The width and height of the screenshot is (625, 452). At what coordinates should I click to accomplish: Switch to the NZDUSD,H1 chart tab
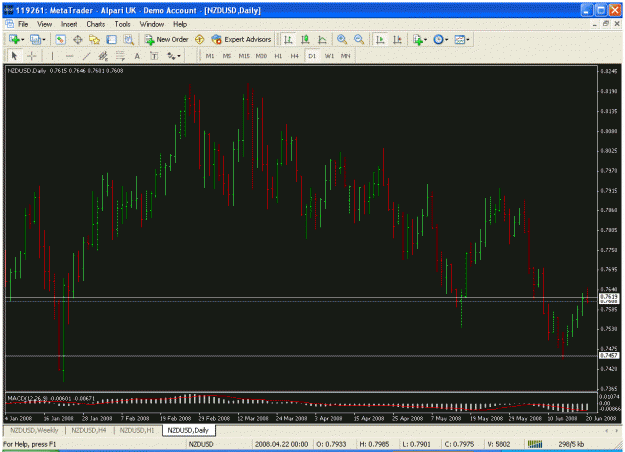click(x=137, y=430)
